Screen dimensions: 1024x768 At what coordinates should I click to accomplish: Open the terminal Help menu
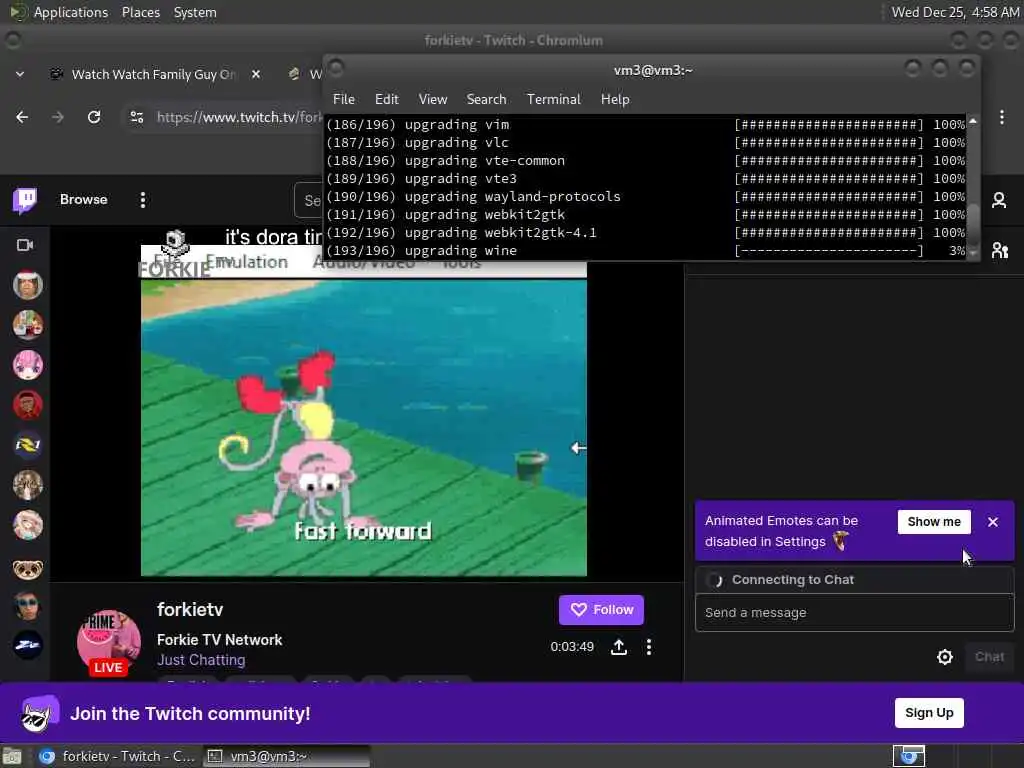coord(615,99)
